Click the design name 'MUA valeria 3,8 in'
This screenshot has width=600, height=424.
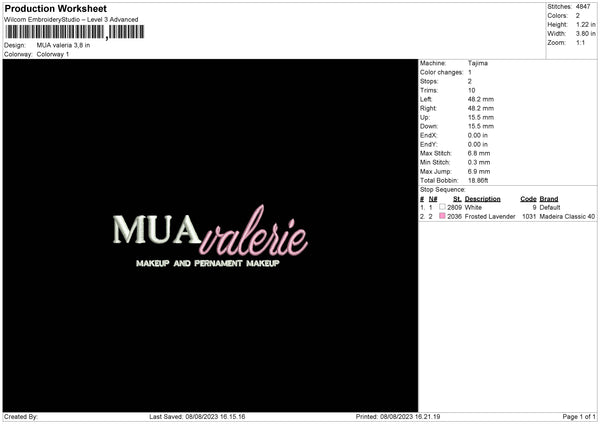pyautogui.click(x=63, y=45)
